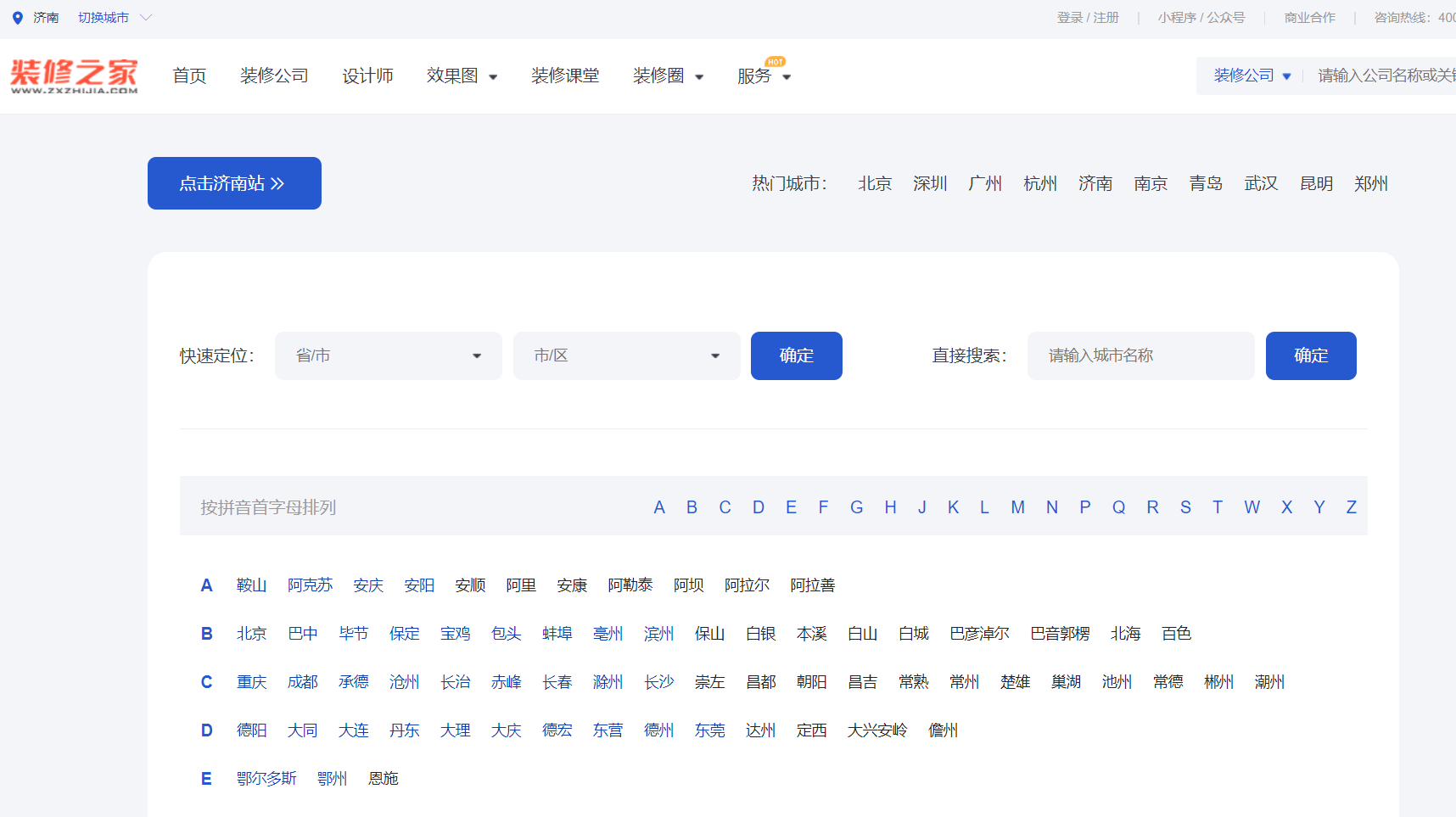This screenshot has height=817, width=1456.
Task: Open the 市/区 district dropdown
Action: click(x=626, y=355)
